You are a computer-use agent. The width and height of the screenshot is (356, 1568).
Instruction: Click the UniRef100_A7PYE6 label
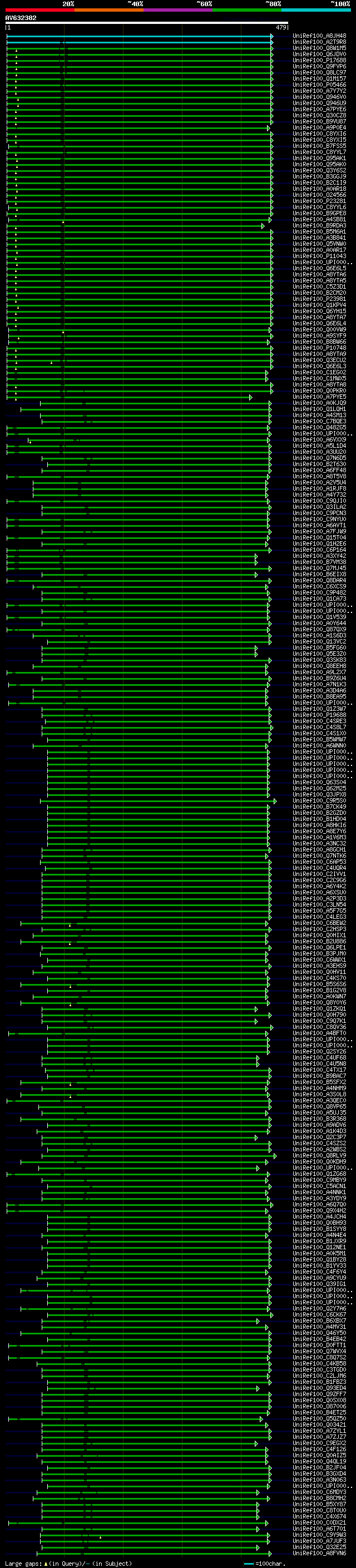tap(319, 110)
